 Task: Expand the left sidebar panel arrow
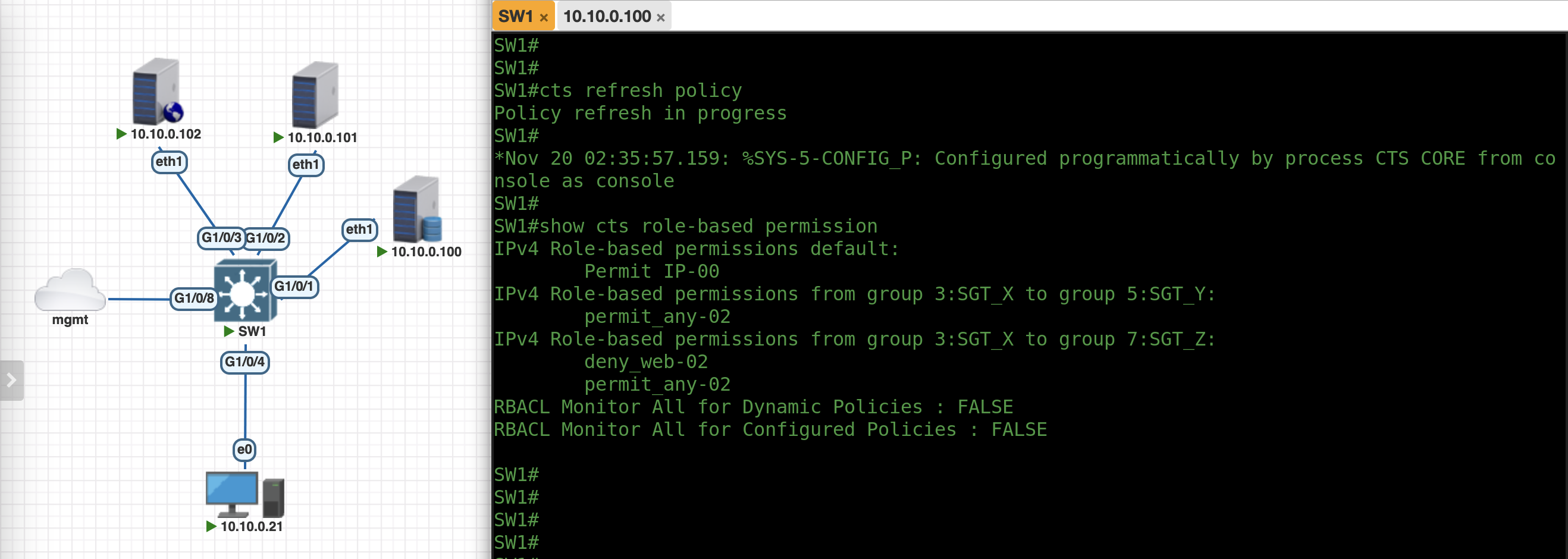click(x=11, y=380)
